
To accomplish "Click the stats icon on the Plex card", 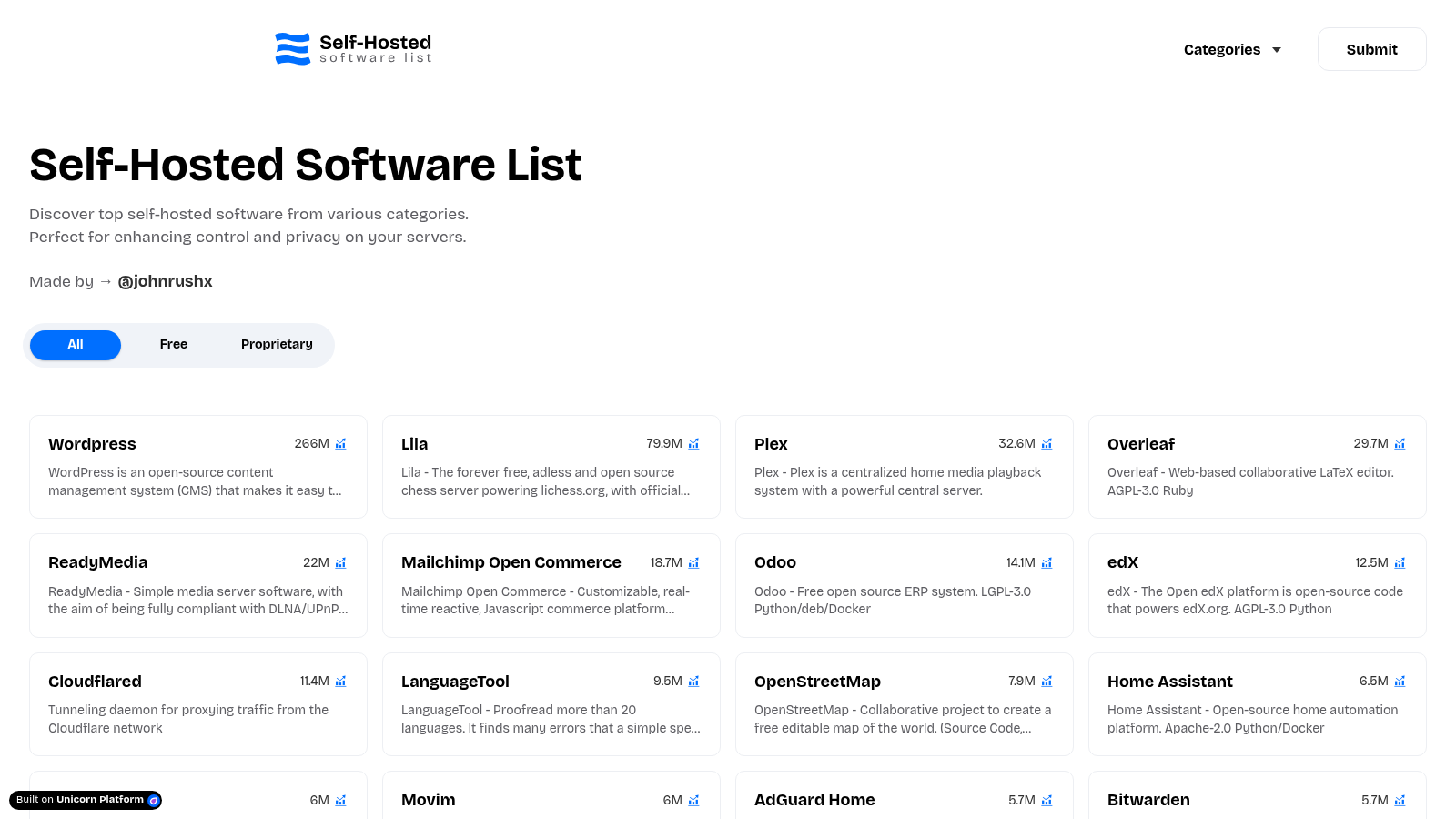I will [x=1046, y=444].
